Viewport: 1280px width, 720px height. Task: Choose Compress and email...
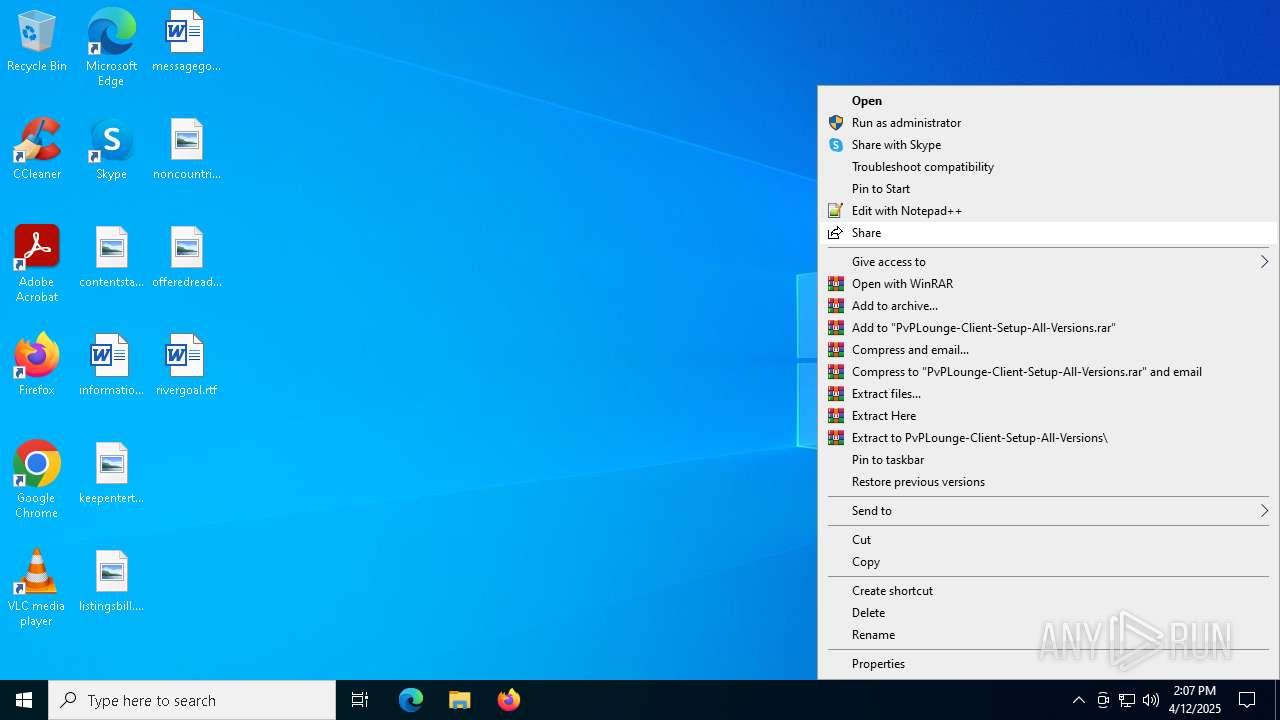coord(1048,349)
